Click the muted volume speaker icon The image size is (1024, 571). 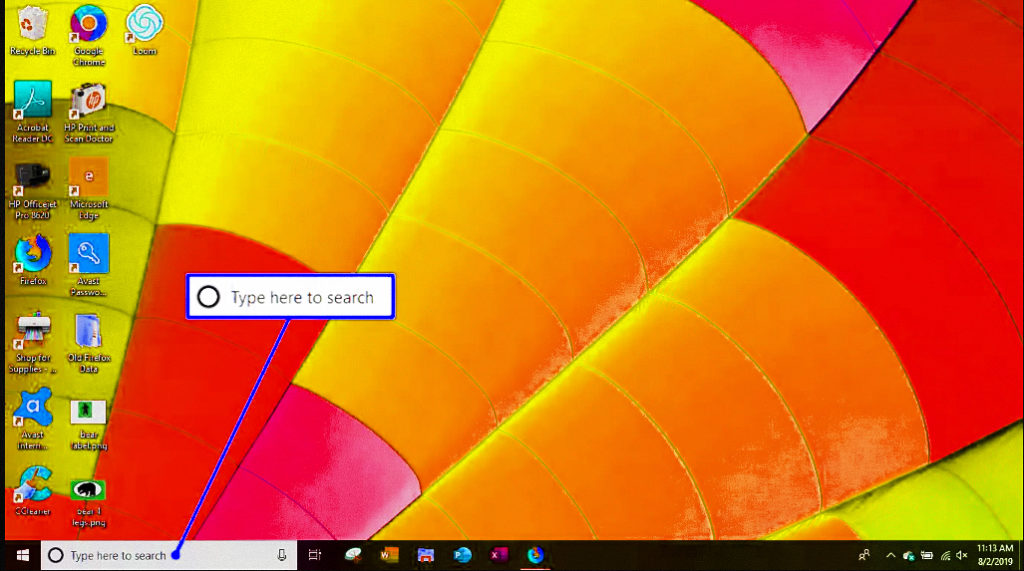click(961, 555)
